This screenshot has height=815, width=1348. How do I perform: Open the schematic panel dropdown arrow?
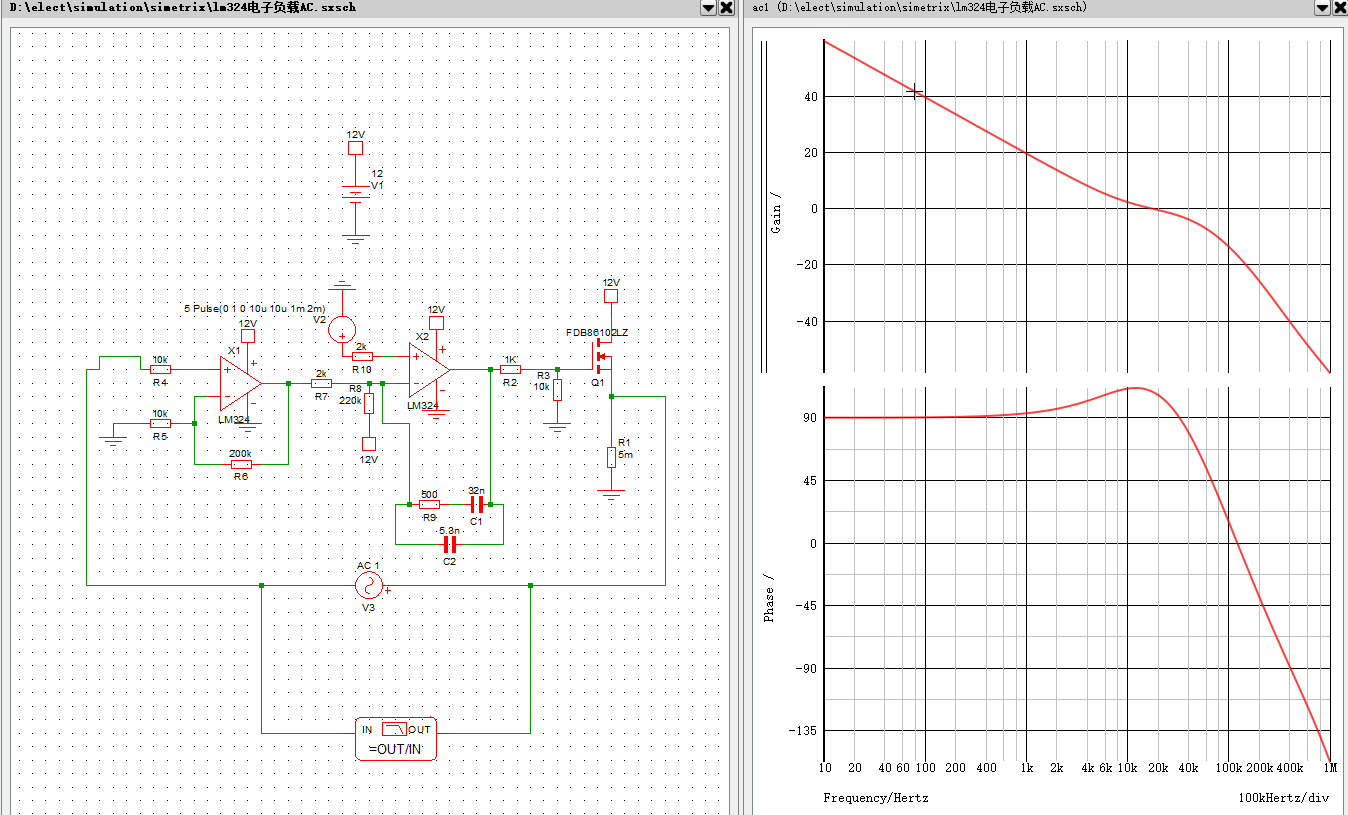click(708, 8)
